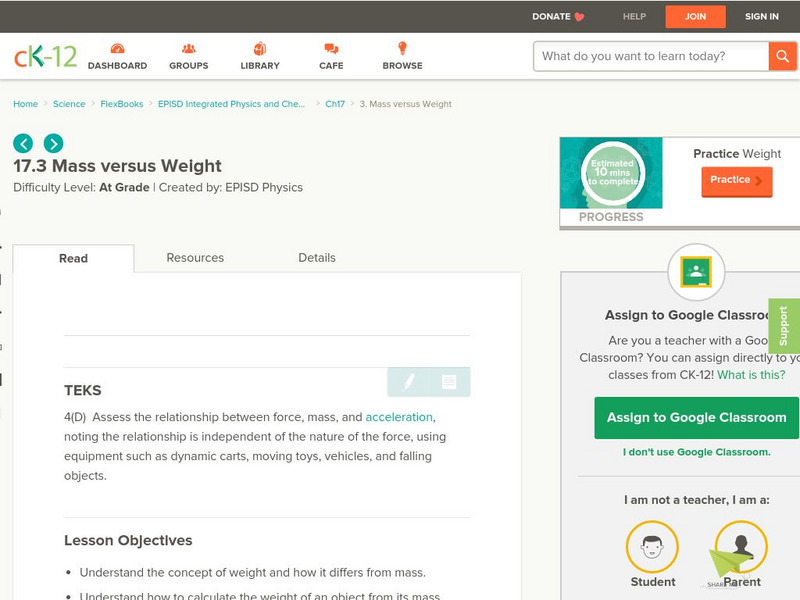This screenshot has height=600, width=800.
Task: Click the Donate heart icon
Action: tap(579, 17)
